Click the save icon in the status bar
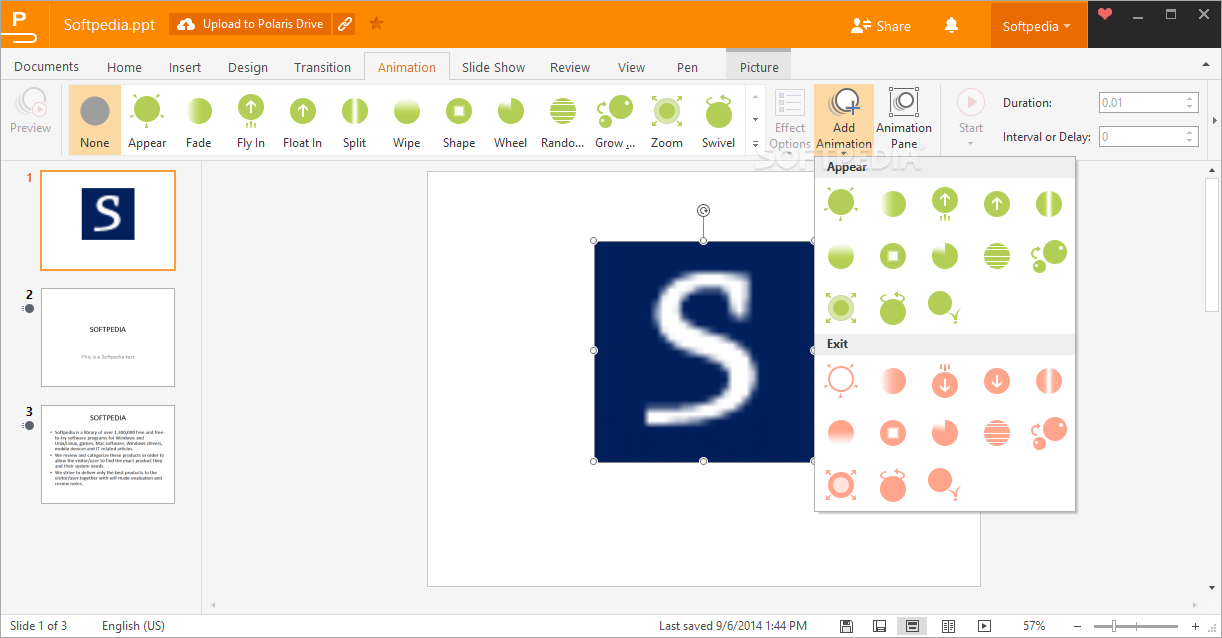 (x=846, y=626)
